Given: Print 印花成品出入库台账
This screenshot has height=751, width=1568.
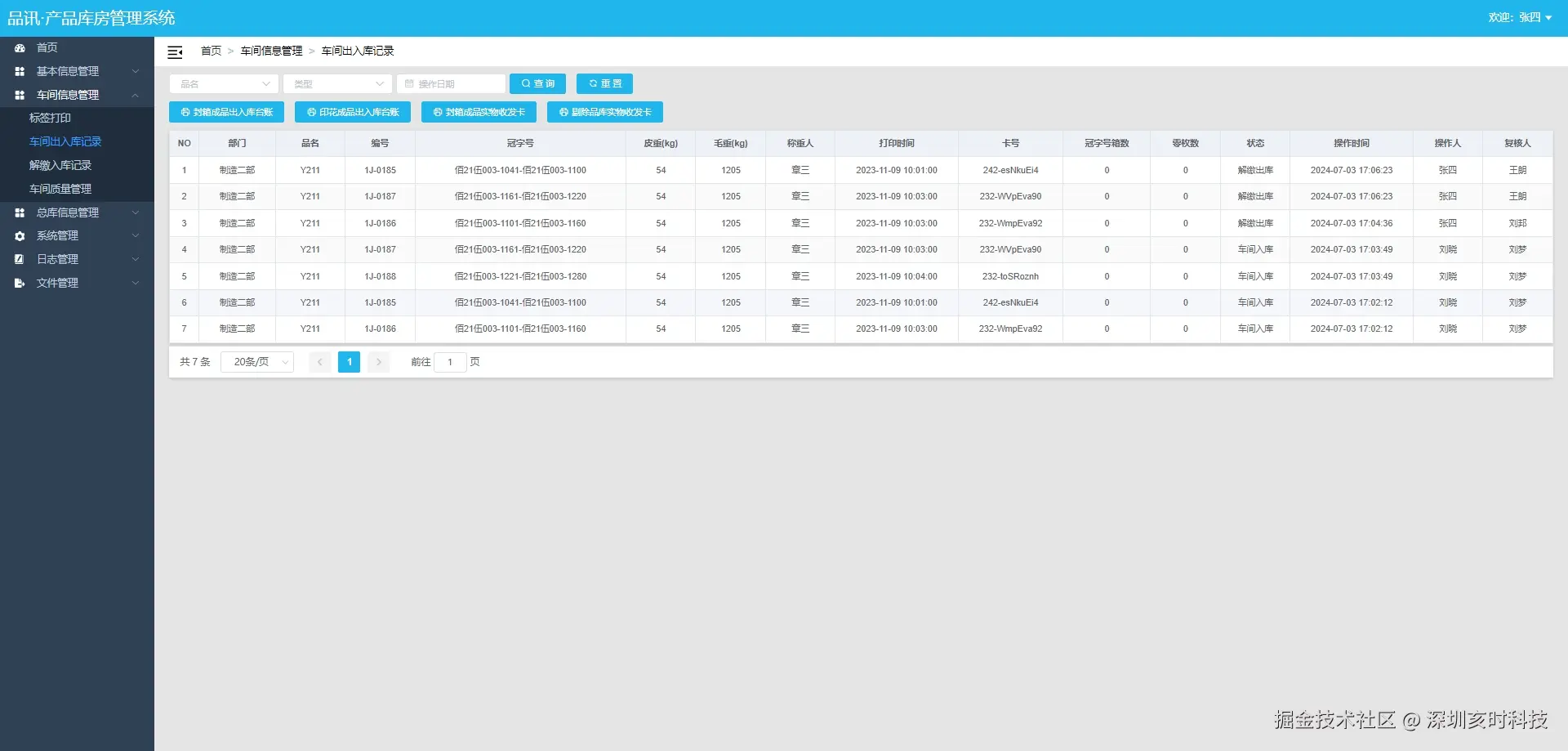Looking at the screenshot, I should click(353, 112).
